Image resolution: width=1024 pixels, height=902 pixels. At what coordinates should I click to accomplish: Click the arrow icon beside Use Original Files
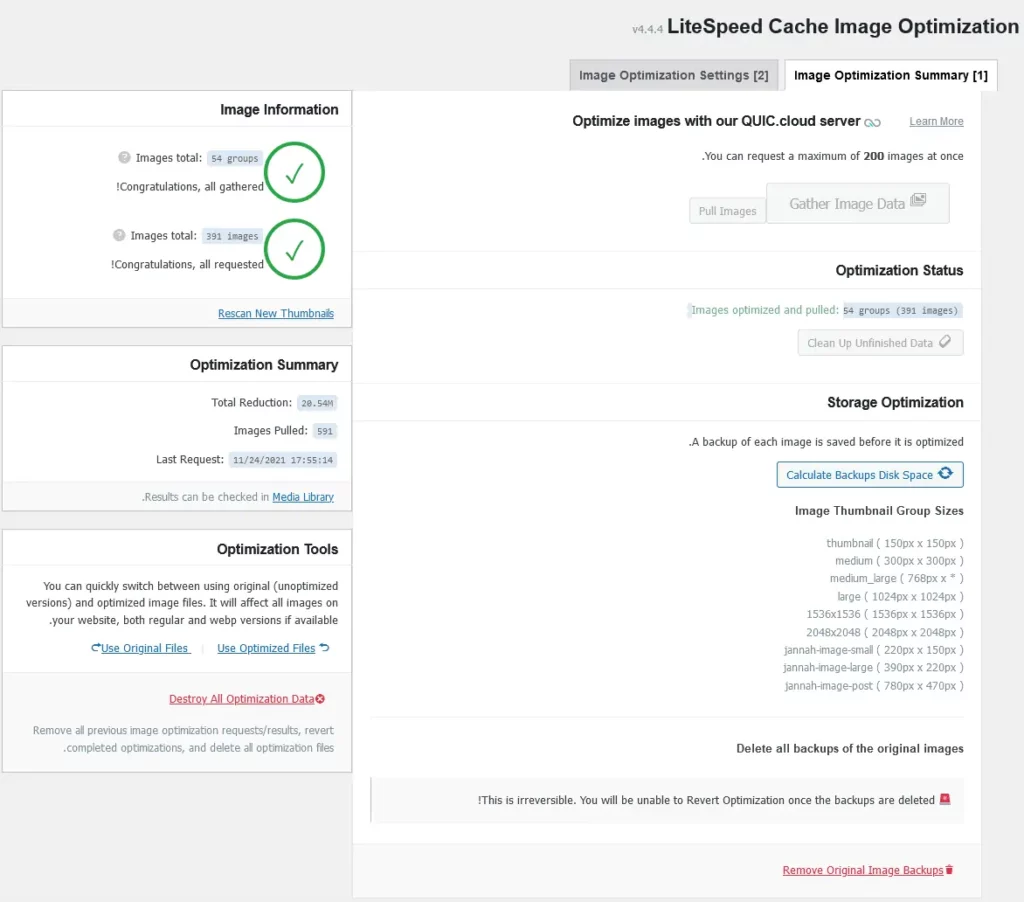pos(96,648)
